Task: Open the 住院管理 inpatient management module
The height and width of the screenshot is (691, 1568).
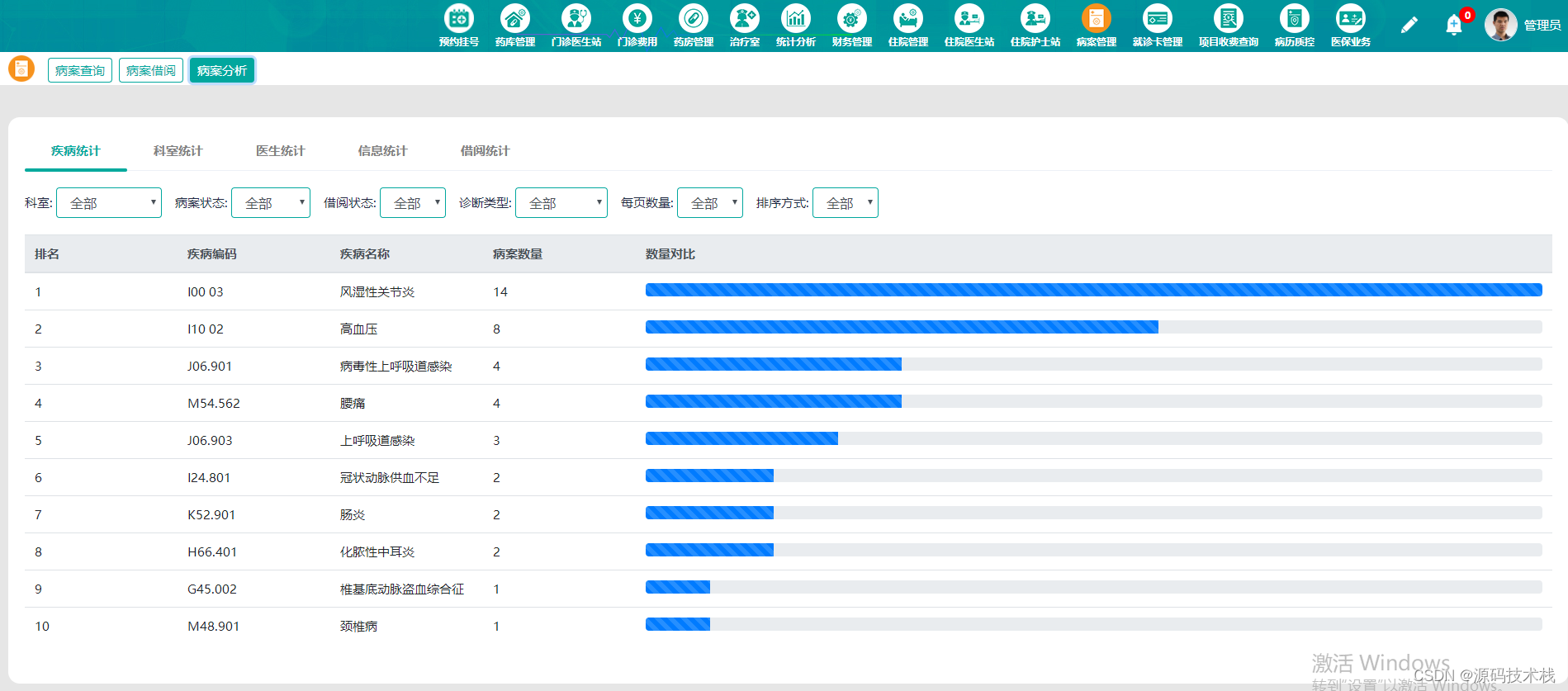Action: tap(908, 26)
